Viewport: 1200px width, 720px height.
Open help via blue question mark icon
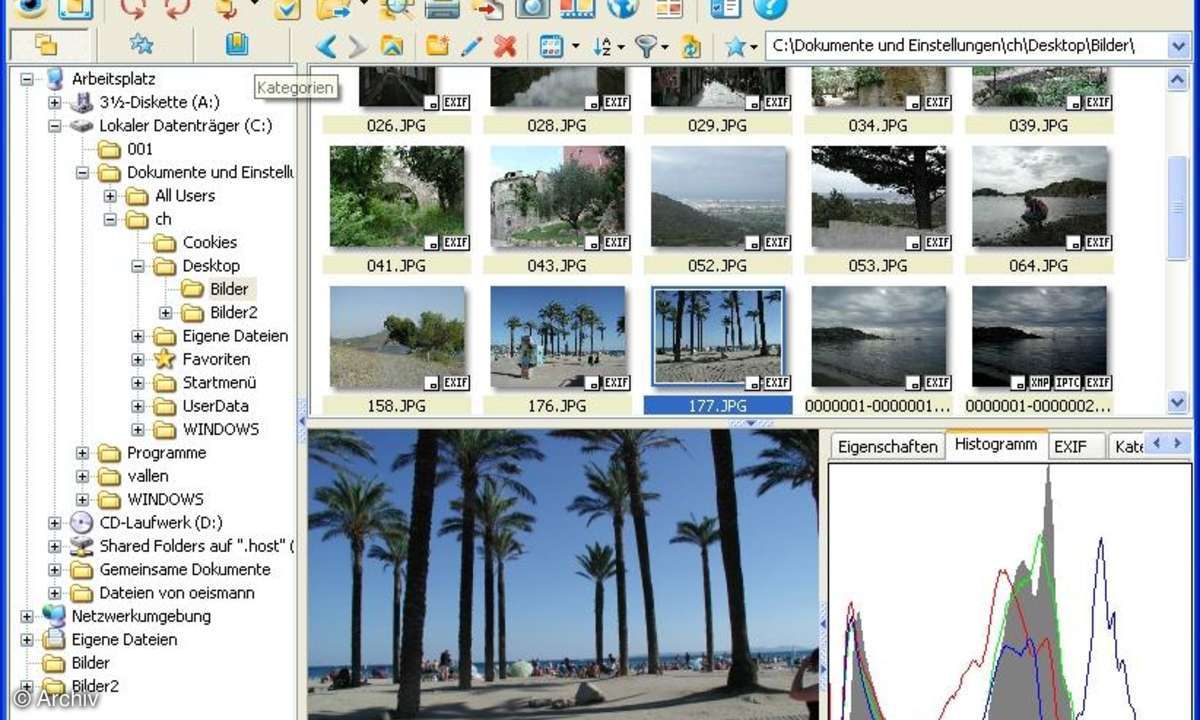pos(770,8)
